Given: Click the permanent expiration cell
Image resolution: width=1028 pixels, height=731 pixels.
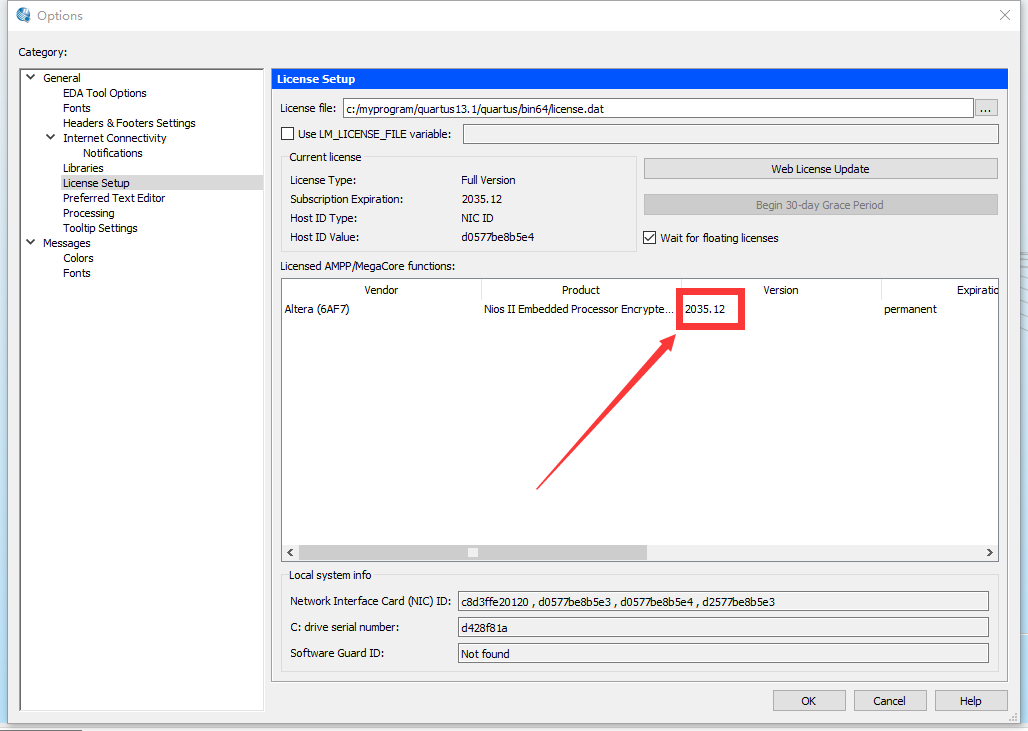Looking at the screenshot, I should (910, 309).
